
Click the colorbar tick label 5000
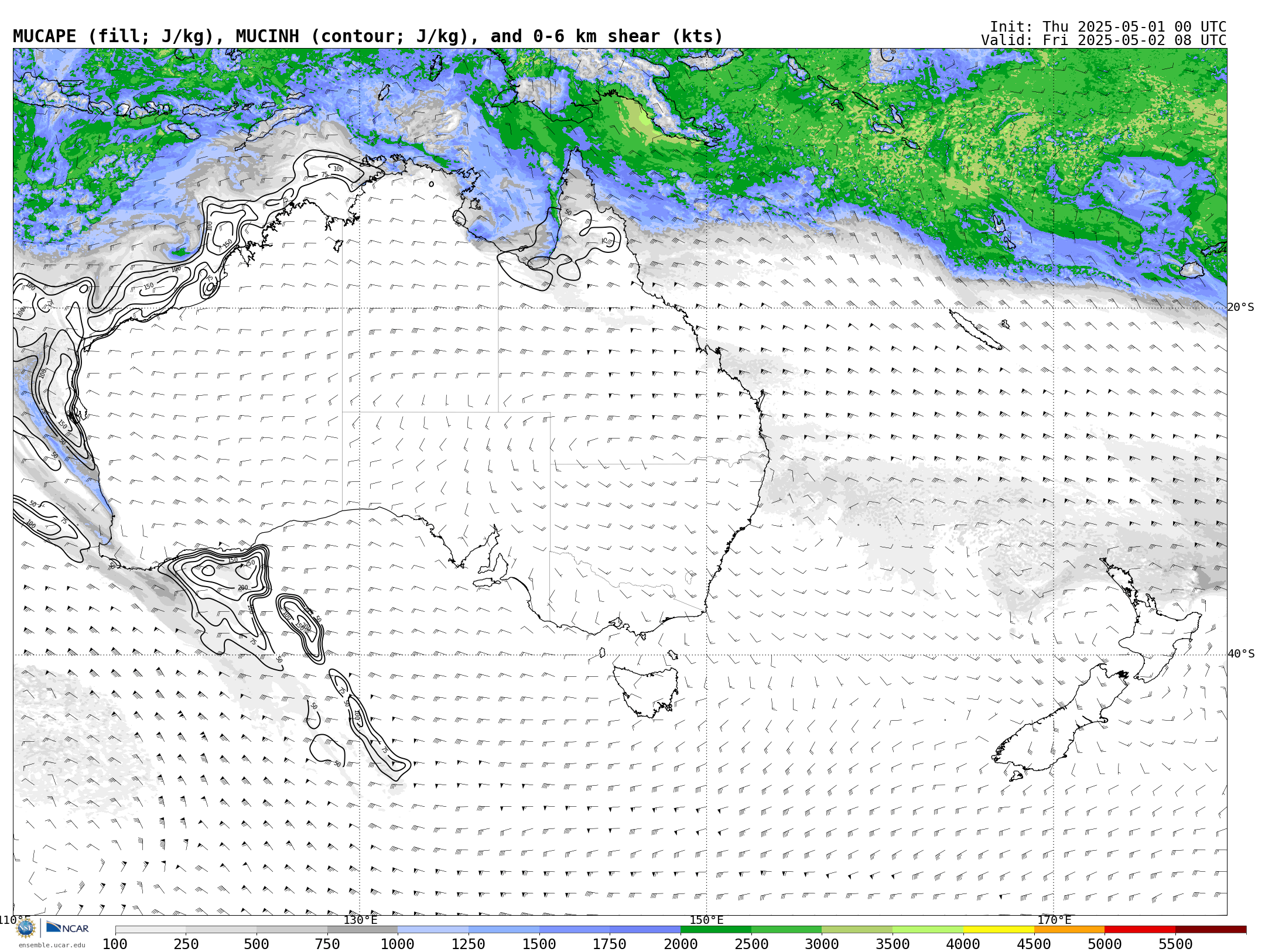tap(1105, 944)
